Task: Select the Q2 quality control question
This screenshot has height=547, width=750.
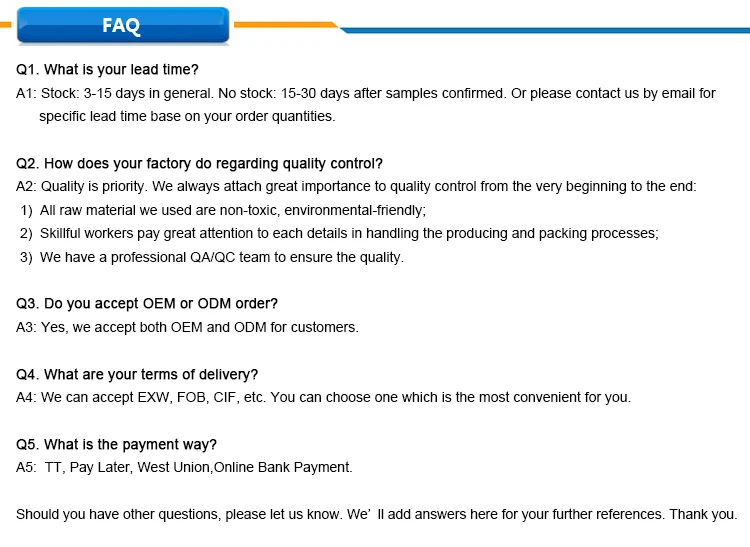Action: point(199,164)
